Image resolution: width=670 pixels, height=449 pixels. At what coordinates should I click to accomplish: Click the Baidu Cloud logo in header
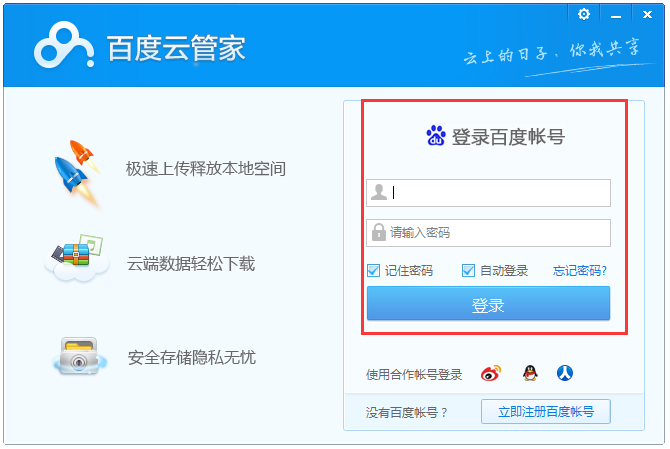(64, 45)
